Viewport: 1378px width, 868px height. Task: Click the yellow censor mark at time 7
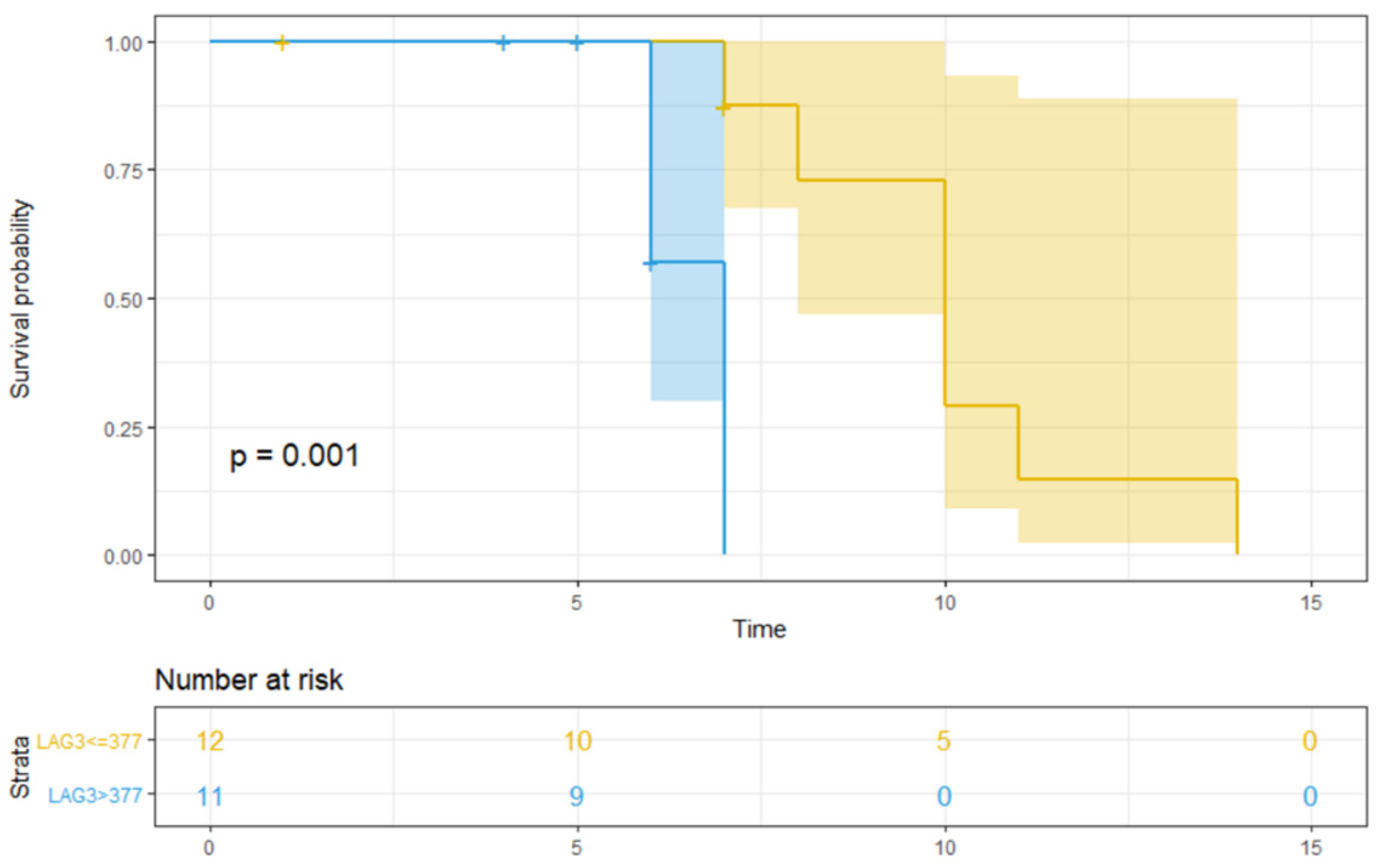pyautogui.click(x=723, y=107)
